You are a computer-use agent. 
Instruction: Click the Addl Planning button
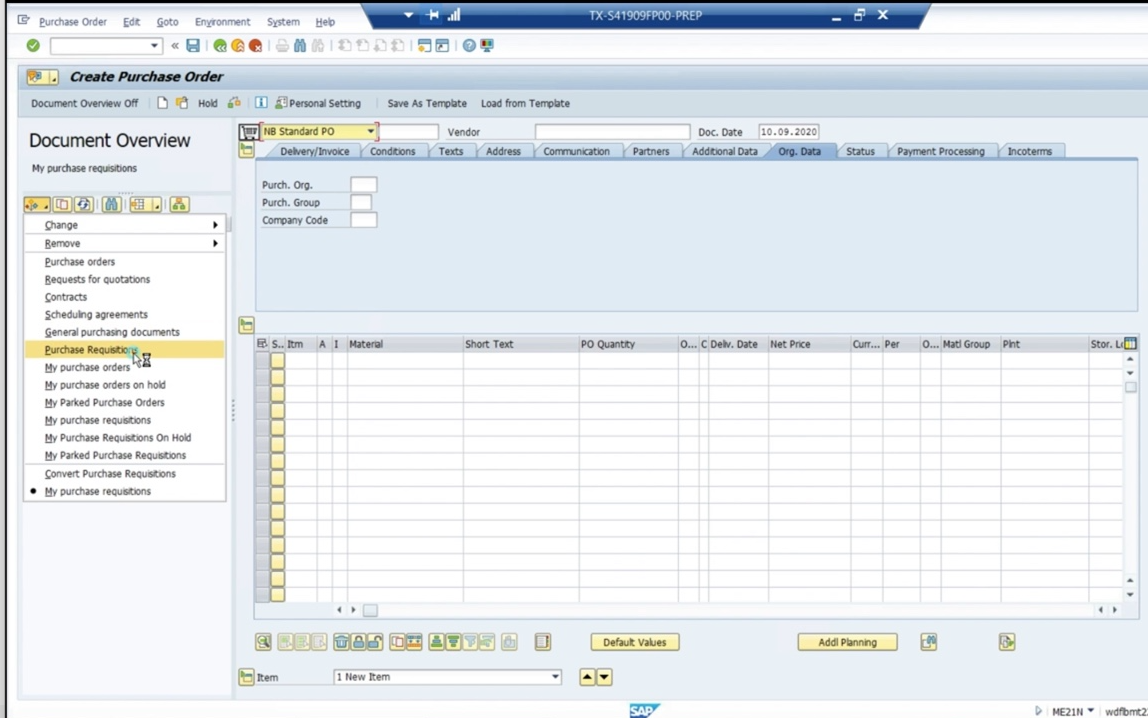(847, 642)
